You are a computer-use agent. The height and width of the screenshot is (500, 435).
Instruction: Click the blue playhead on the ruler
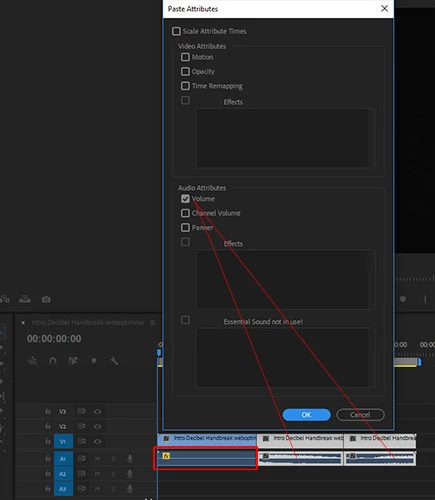pyautogui.click(x=159, y=352)
